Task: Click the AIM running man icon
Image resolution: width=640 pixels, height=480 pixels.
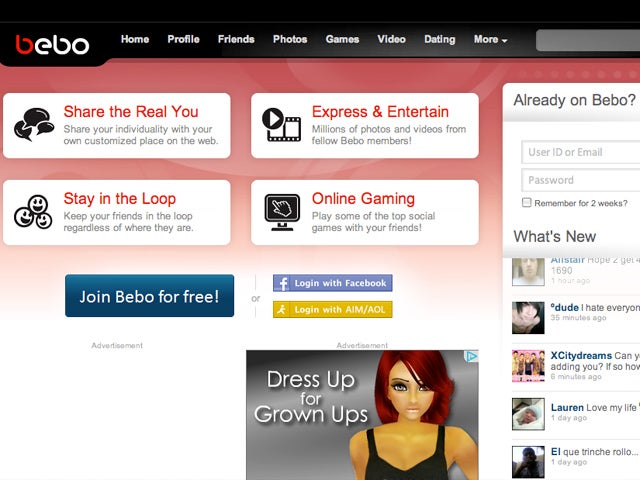Action: tap(282, 309)
